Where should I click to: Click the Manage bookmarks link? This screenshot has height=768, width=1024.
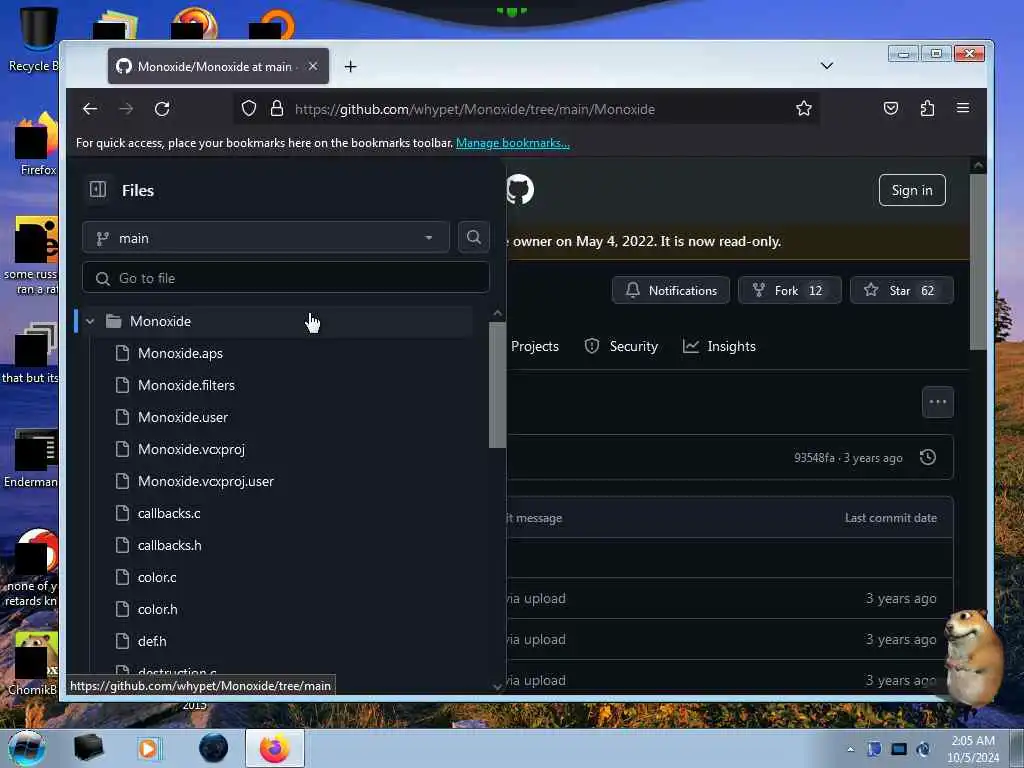pyautogui.click(x=513, y=143)
